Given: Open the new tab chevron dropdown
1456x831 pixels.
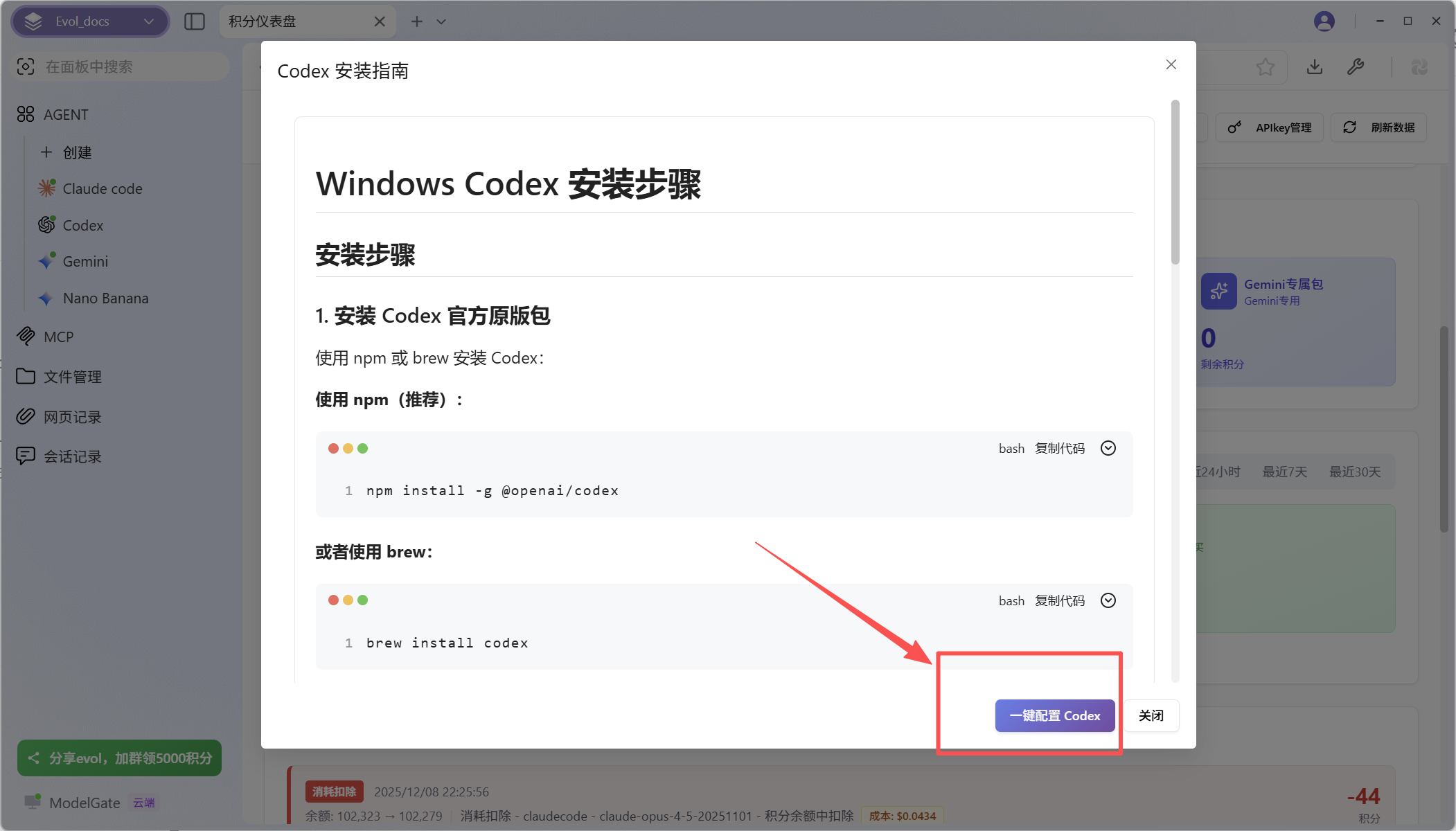Looking at the screenshot, I should [x=441, y=21].
